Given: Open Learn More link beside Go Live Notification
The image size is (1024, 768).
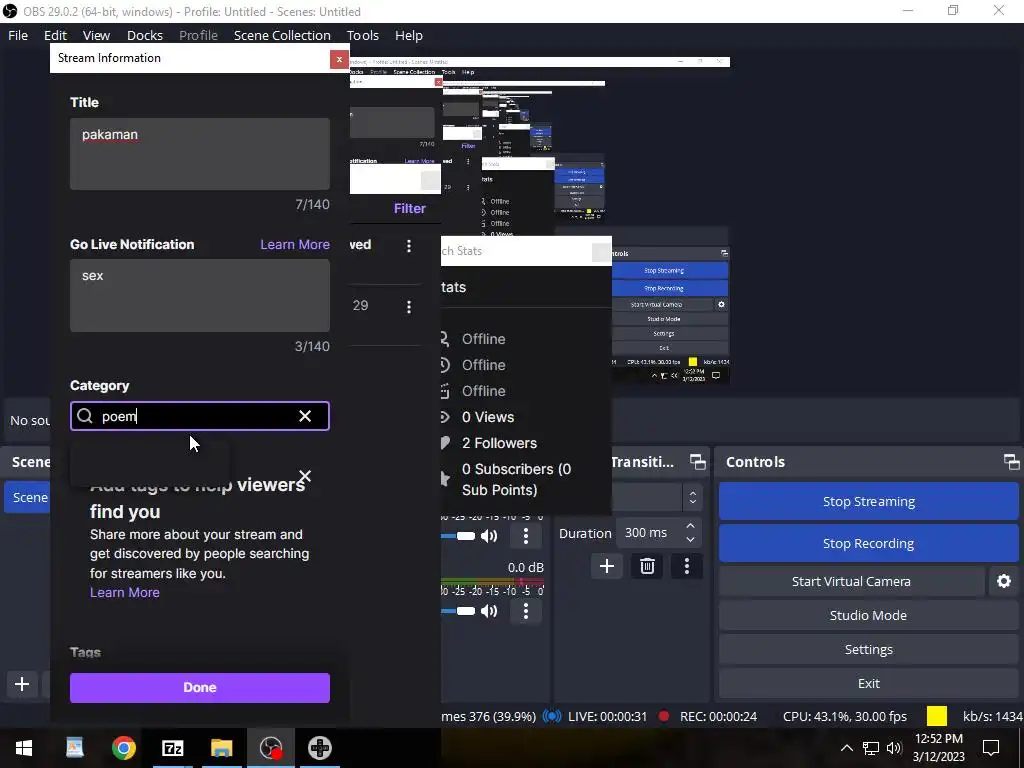Looking at the screenshot, I should [x=295, y=244].
